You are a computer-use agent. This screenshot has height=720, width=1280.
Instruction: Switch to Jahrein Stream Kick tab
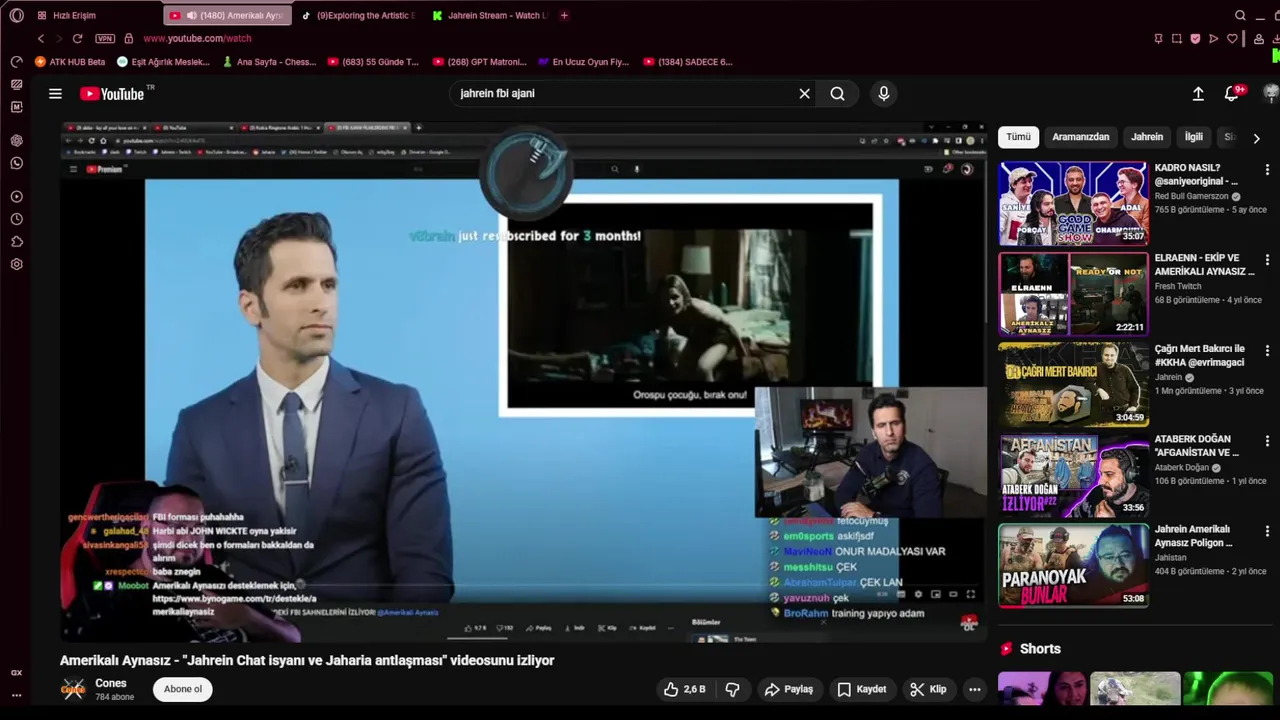(490, 15)
